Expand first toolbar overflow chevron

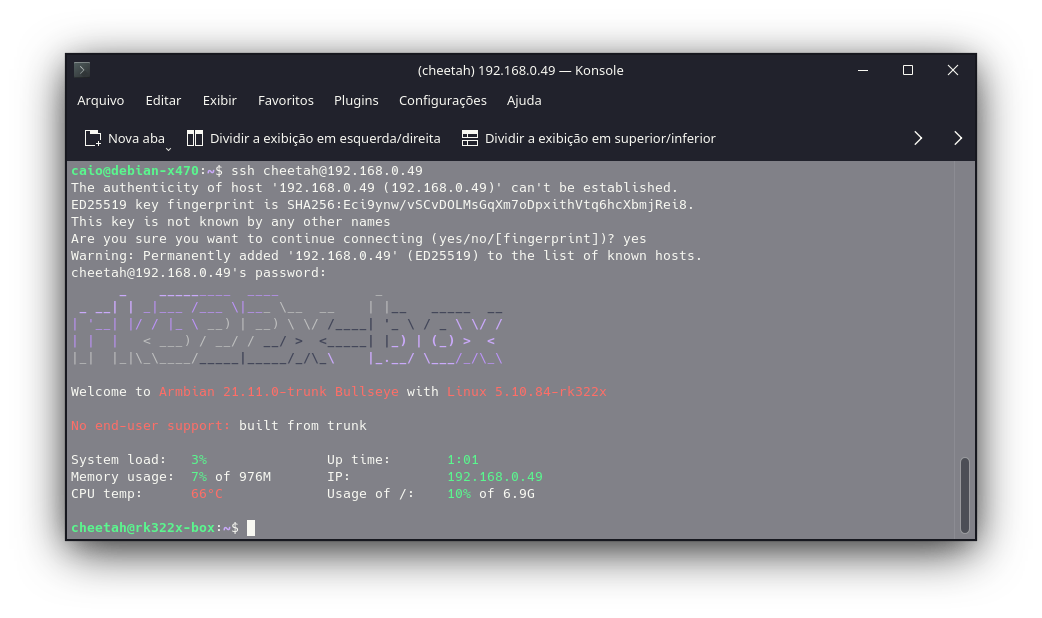point(918,138)
